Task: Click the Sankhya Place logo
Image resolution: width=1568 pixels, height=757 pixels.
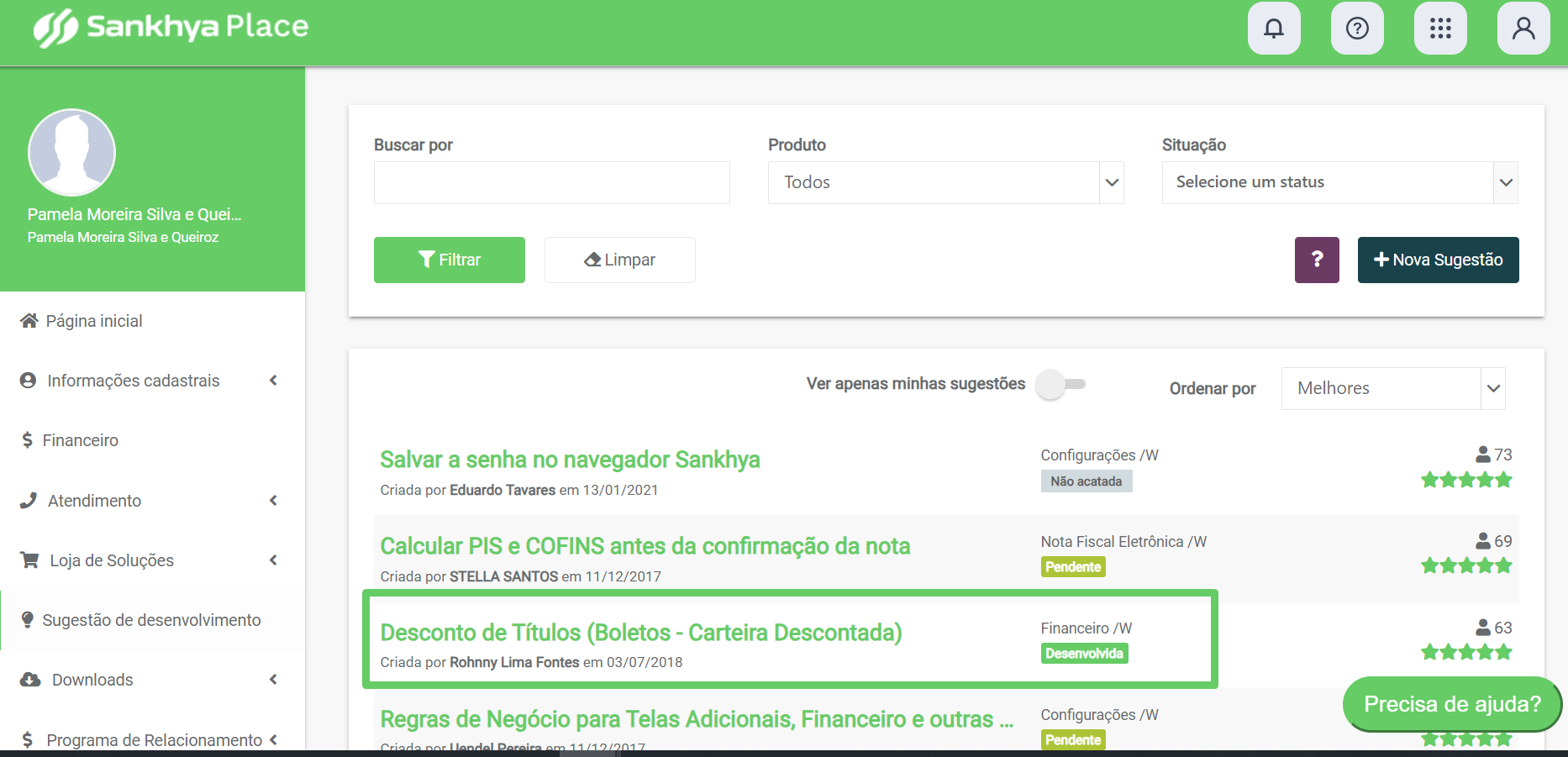Action: [x=171, y=27]
